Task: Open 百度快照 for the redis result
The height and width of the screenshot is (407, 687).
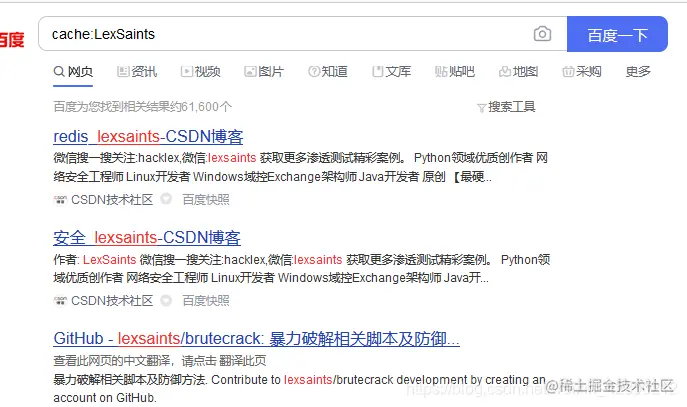Action: tap(206, 200)
